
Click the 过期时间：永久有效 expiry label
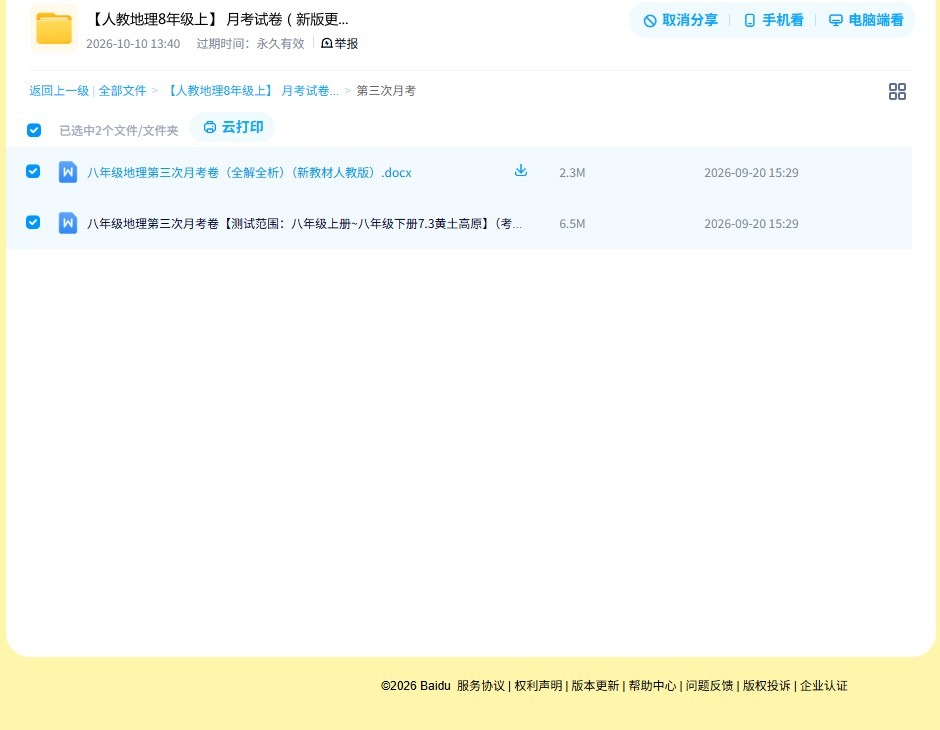[251, 44]
